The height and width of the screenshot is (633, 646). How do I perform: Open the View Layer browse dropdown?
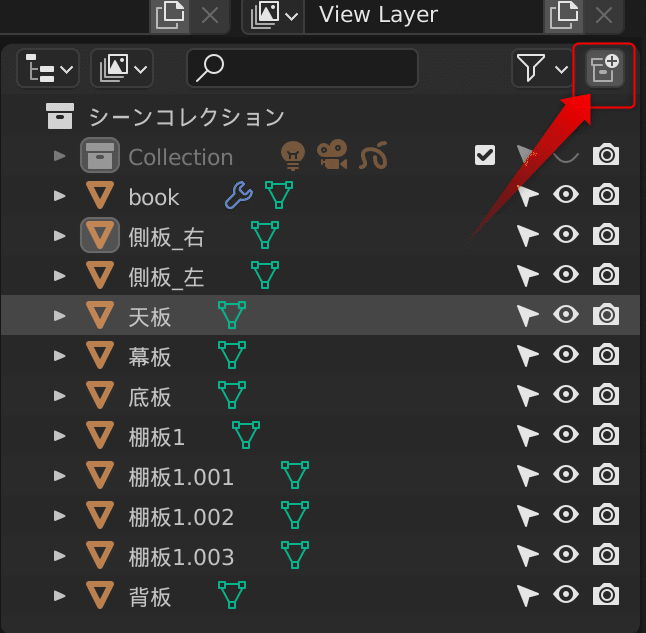click(x=274, y=16)
